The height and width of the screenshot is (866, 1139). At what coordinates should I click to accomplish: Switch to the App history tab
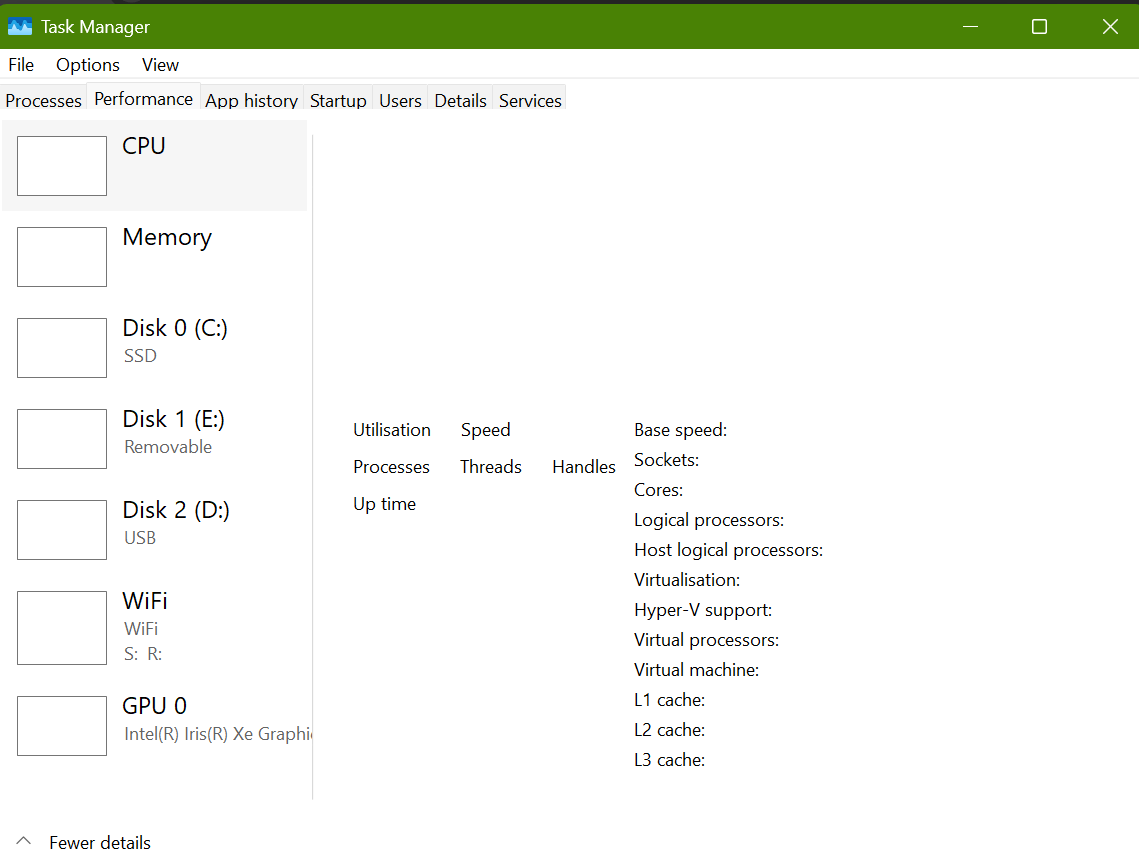251,100
